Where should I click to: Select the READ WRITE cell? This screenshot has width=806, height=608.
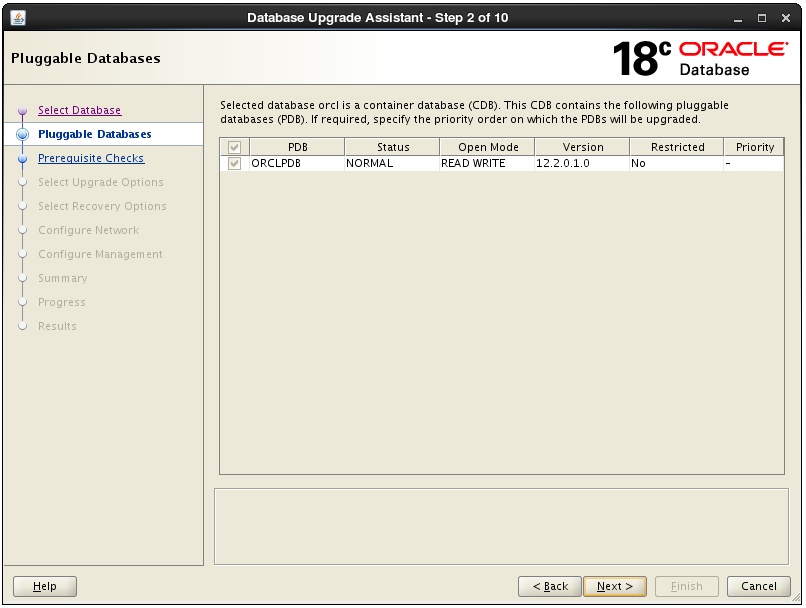(487, 163)
